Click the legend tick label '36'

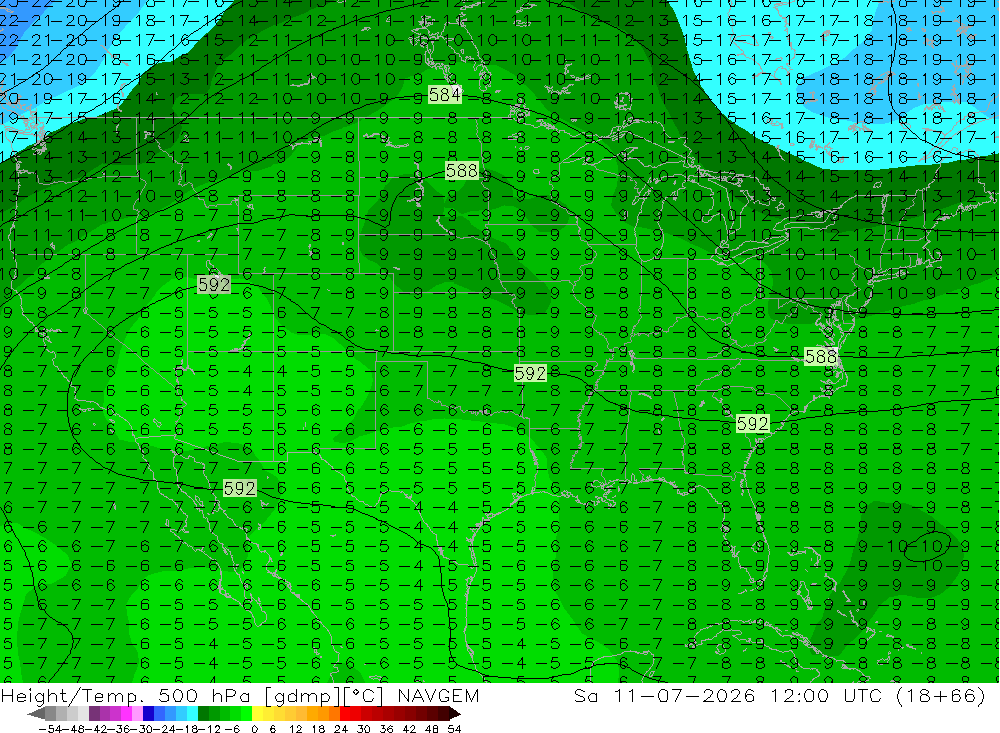coord(386,729)
